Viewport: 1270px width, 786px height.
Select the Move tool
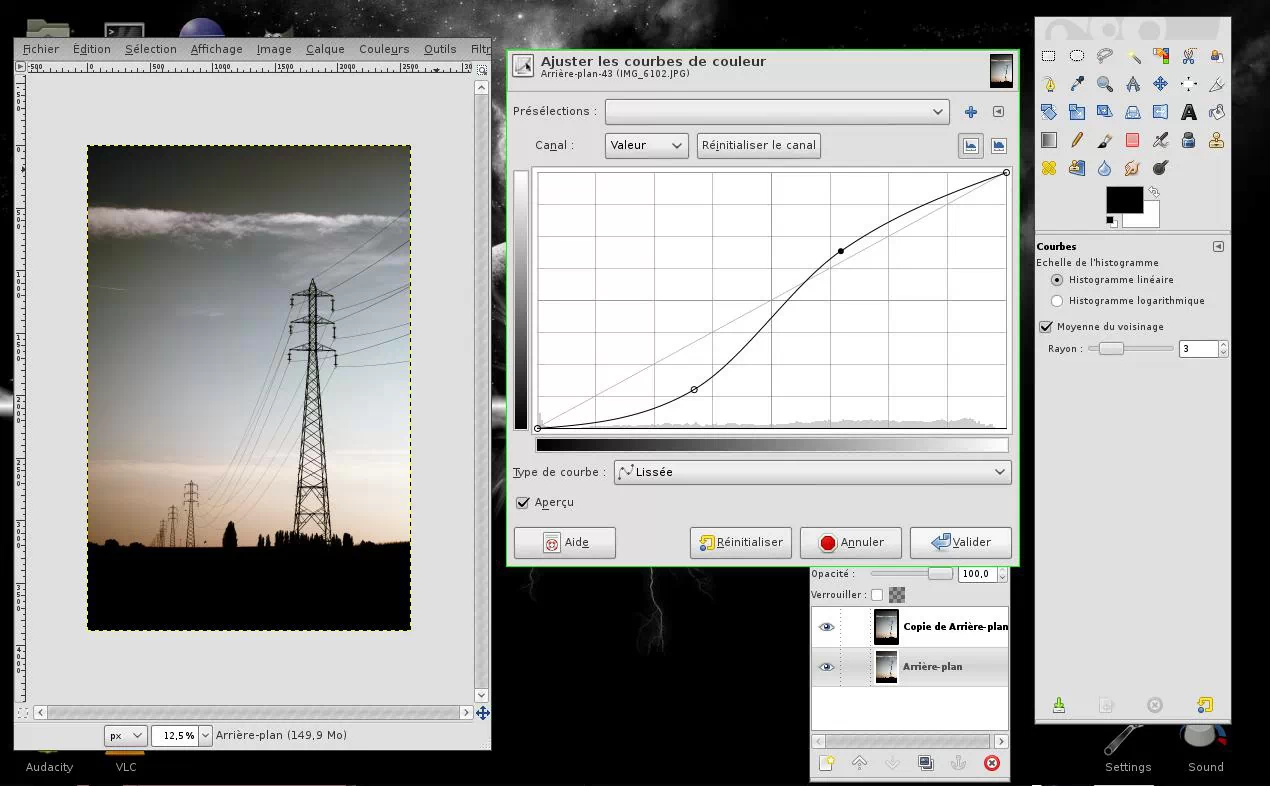point(1160,85)
